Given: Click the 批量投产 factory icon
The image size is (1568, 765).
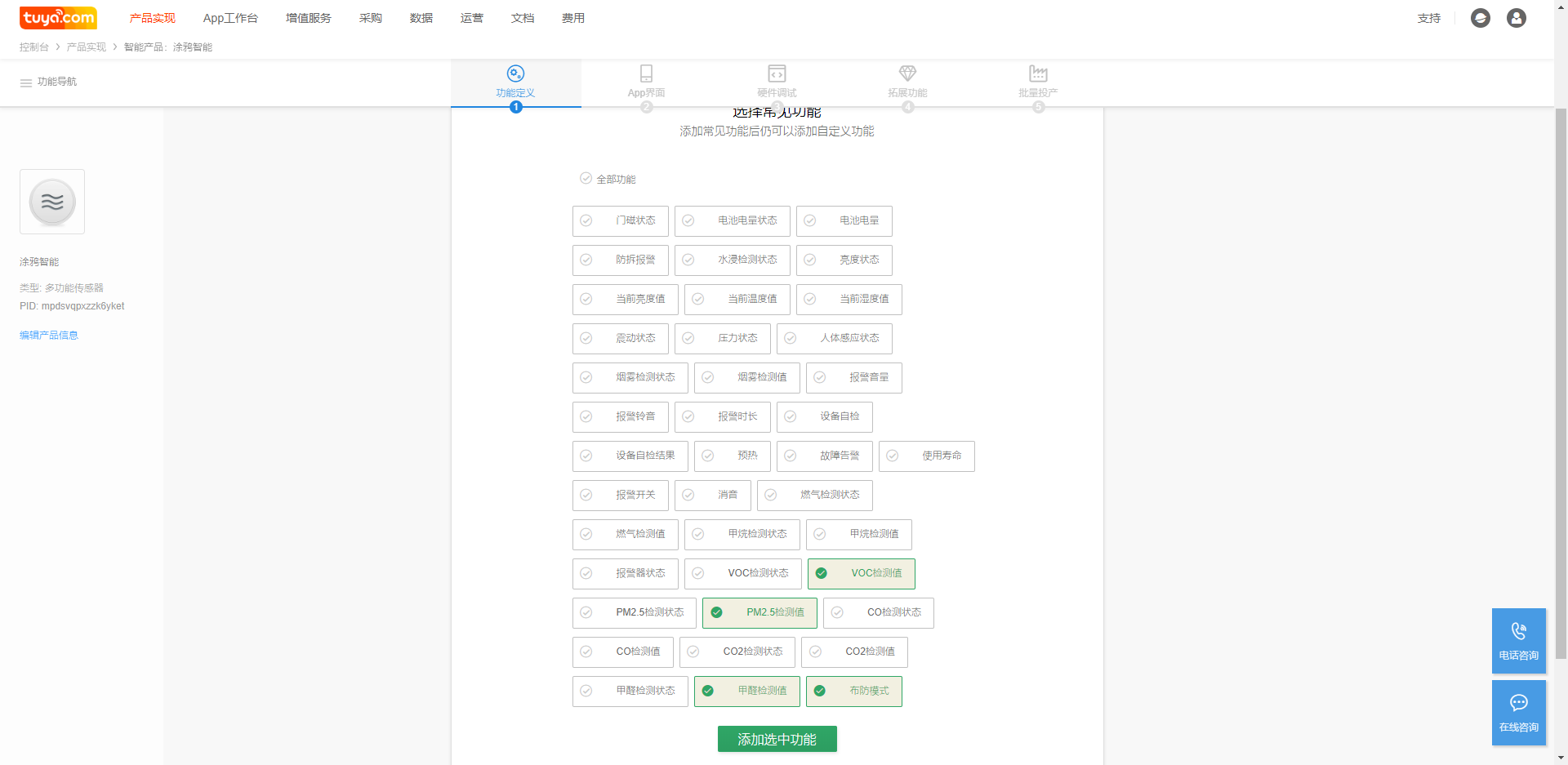Looking at the screenshot, I should [x=1038, y=73].
